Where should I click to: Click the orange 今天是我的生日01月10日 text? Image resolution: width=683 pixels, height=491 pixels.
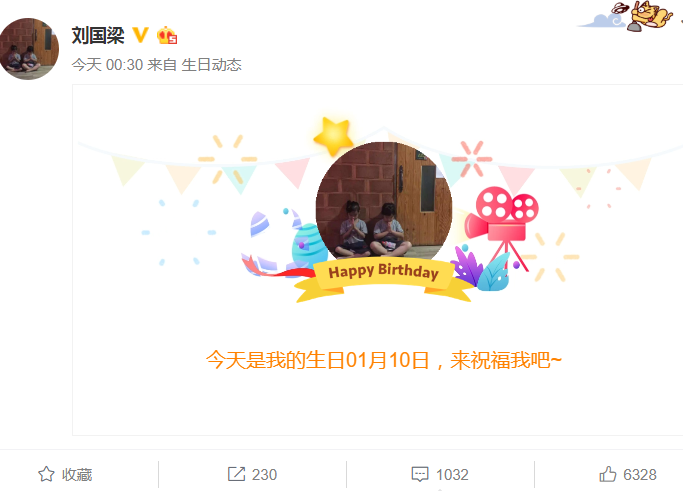pyautogui.click(x=318, y=360)
